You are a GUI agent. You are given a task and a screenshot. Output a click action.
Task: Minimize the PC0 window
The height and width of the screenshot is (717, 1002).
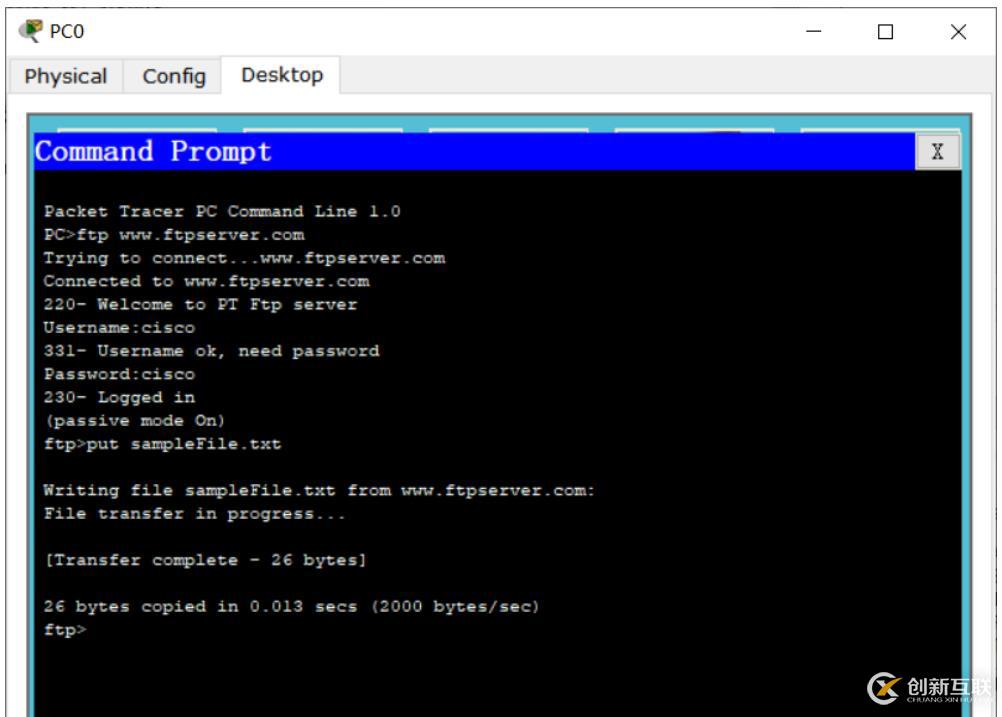point(813,31)
